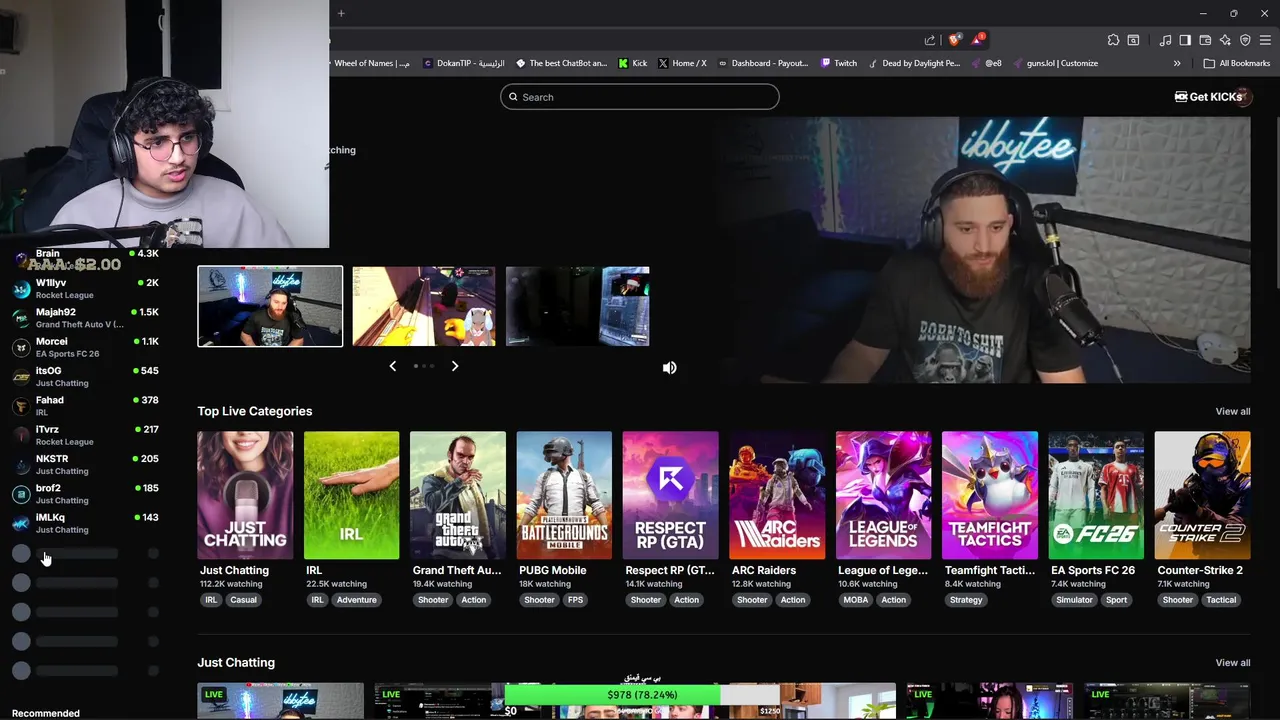View all Just Chatting streams
Viewport: 1280px width, 720px height.
1232,662
